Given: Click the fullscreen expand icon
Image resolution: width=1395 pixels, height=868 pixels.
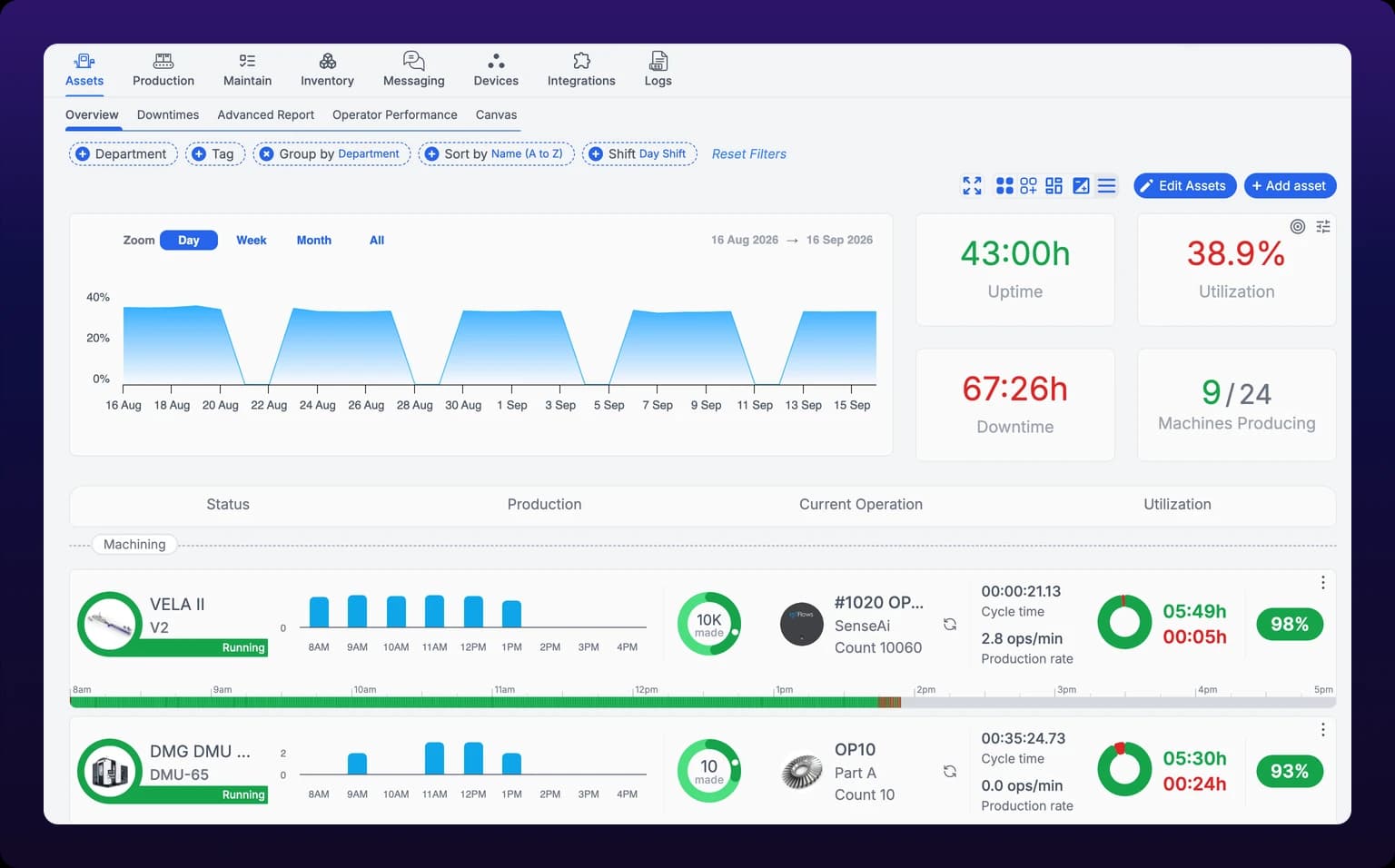Looking at the screenshot, I should click(x=972, y=185).
